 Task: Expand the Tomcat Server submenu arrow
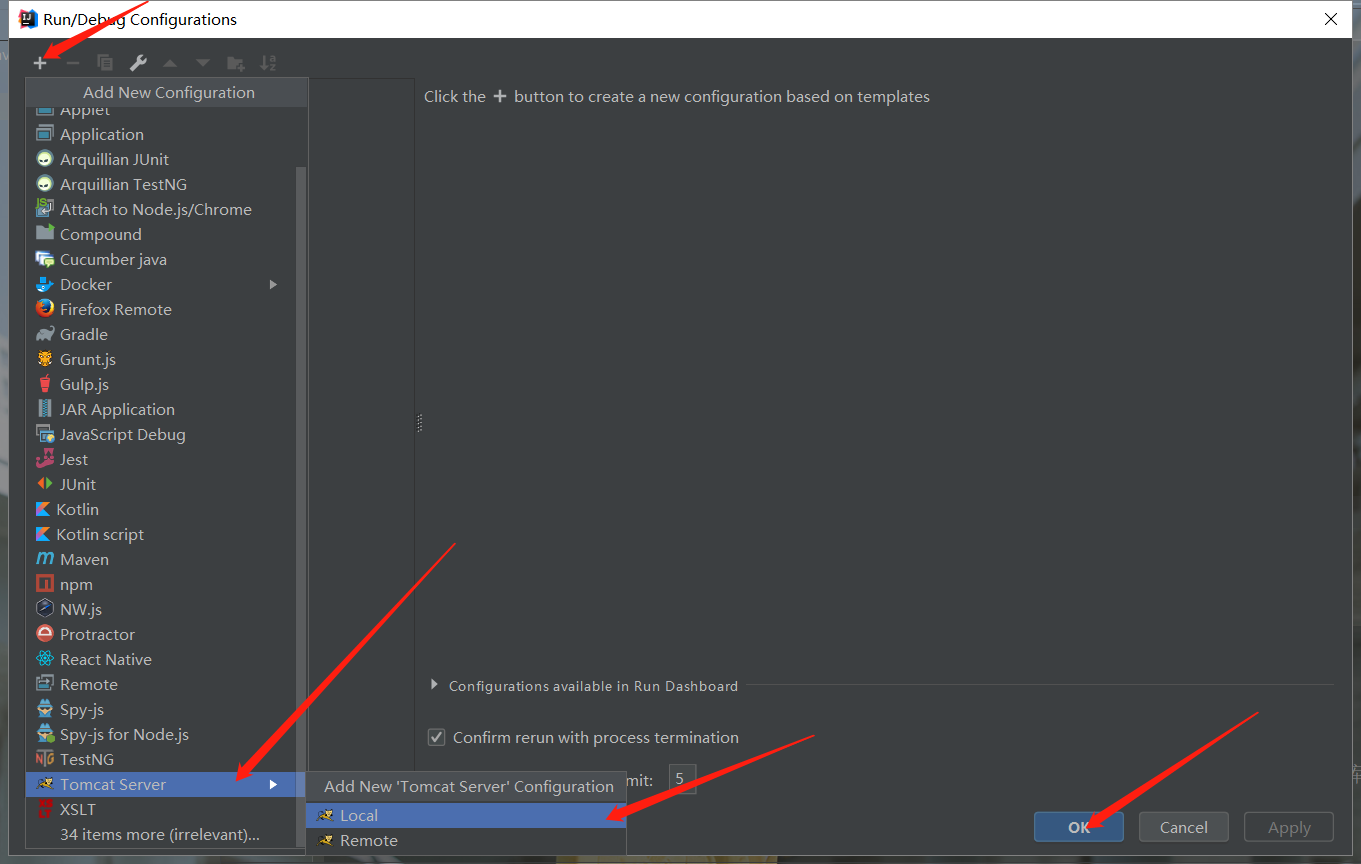[273, 784]
